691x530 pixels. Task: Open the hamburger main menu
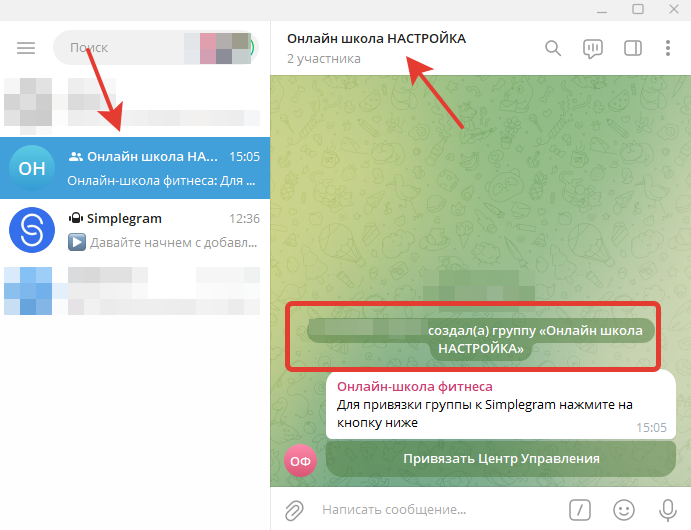click(26, 48)
